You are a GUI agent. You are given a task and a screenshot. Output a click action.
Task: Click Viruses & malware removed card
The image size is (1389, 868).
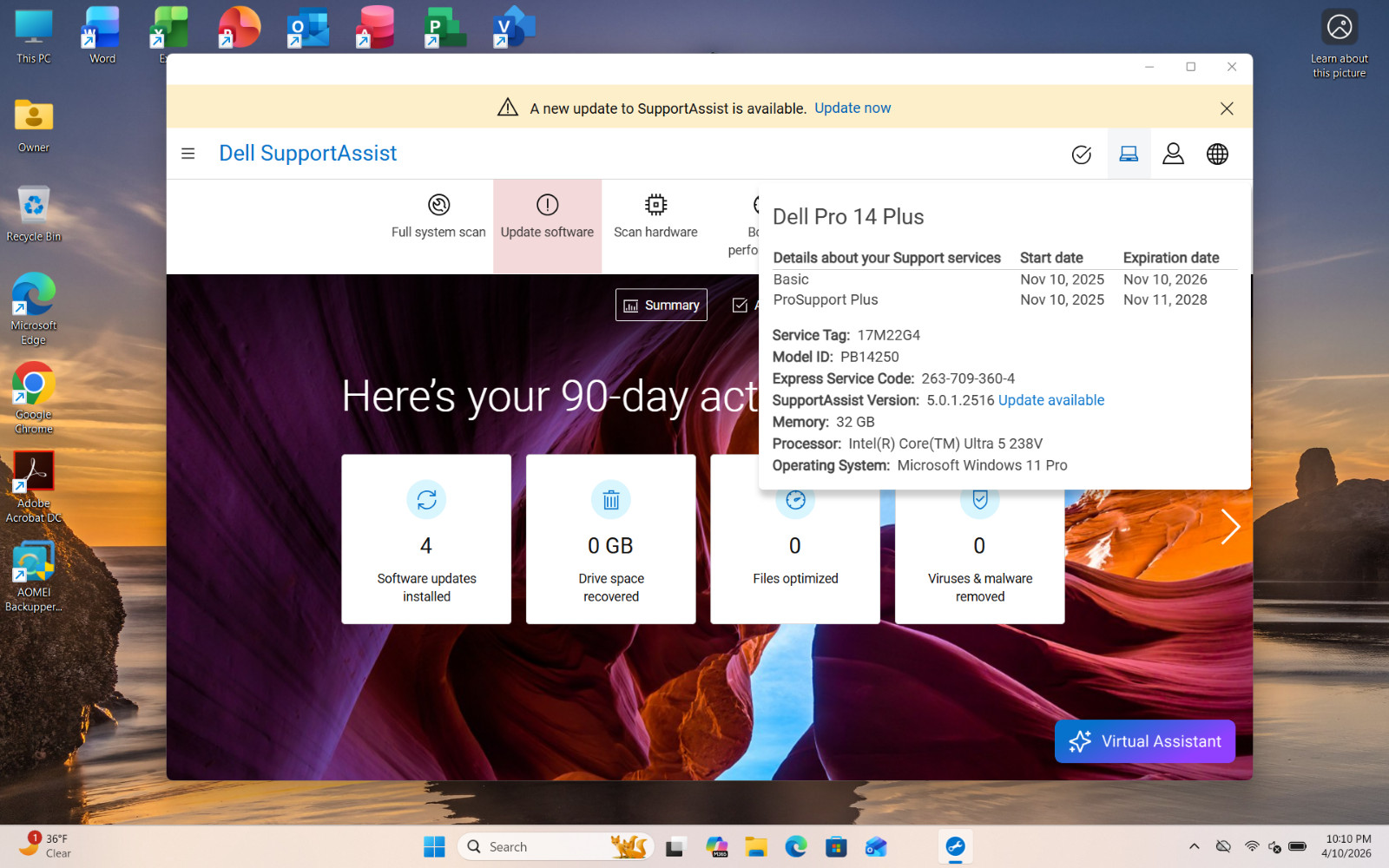(x=980, y=556)
